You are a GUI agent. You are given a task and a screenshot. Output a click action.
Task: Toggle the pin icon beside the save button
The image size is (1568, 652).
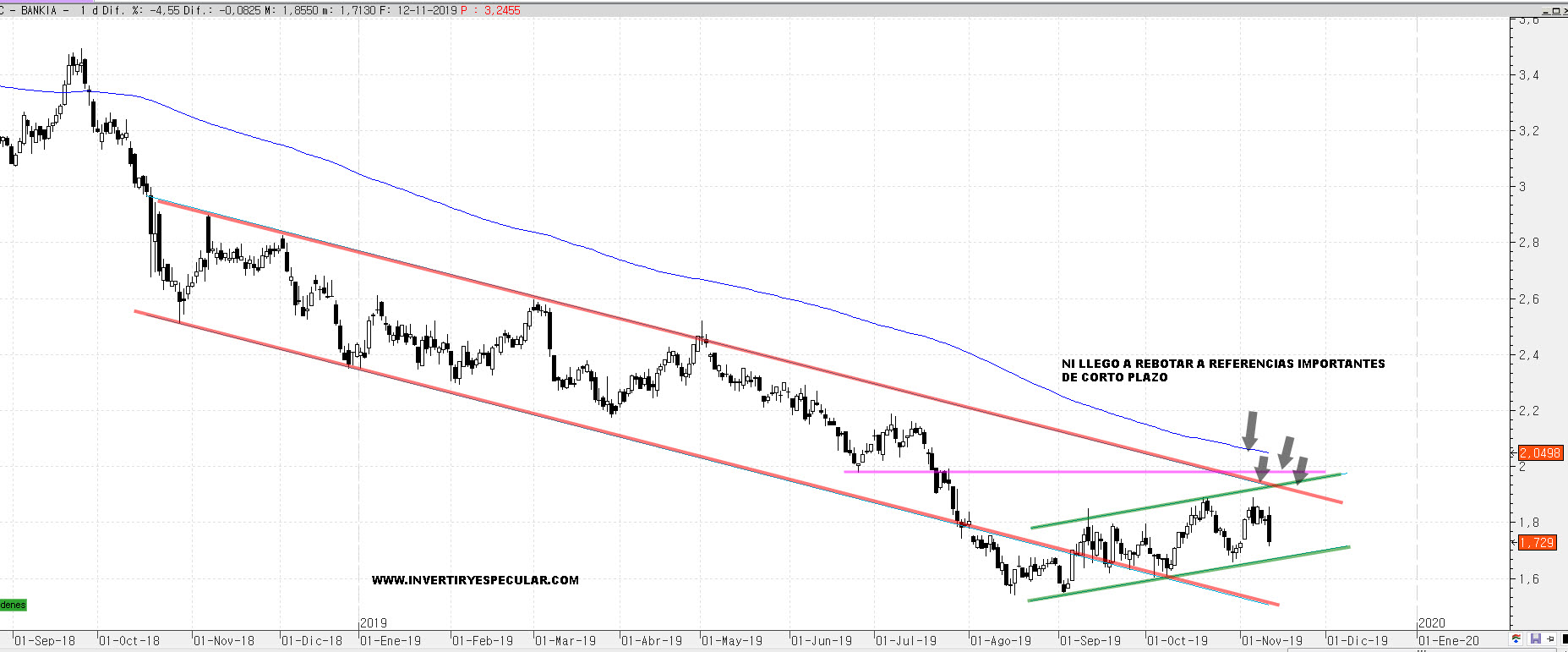[1549, 638]
